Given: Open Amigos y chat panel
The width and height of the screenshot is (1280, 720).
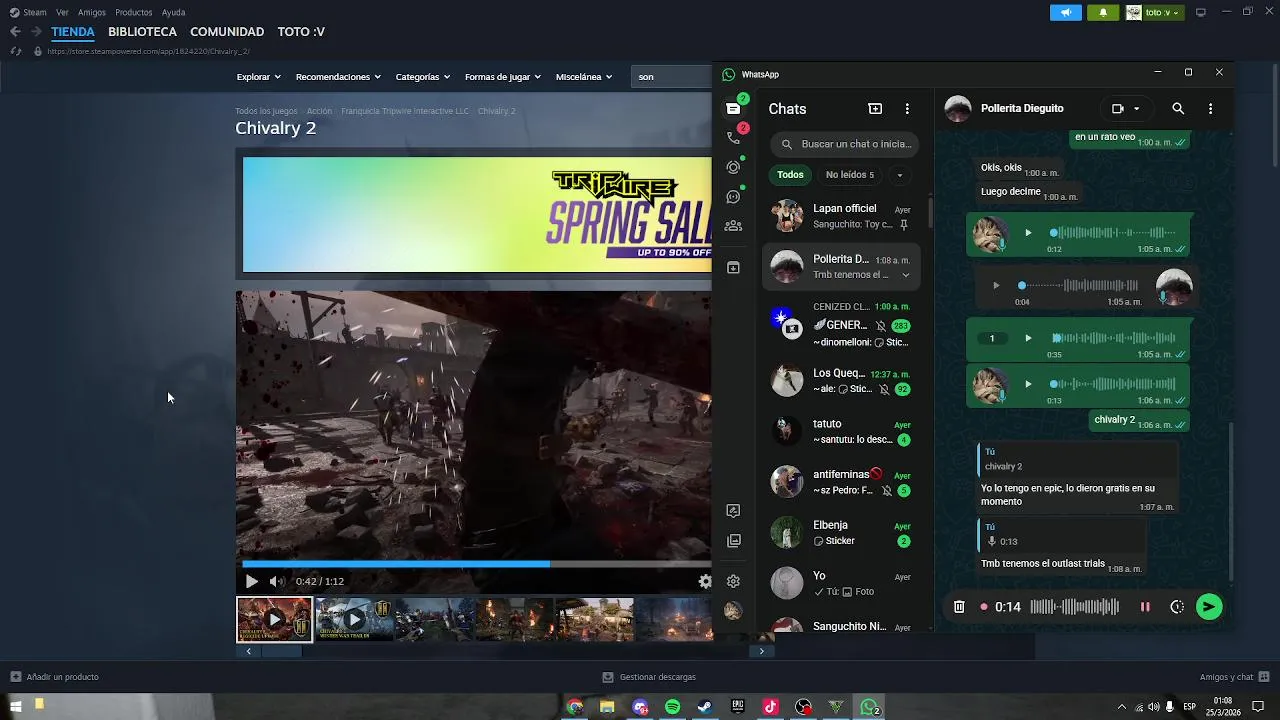Looking at the screenshot, I should pyautogui.click(x=1234, y=677).
